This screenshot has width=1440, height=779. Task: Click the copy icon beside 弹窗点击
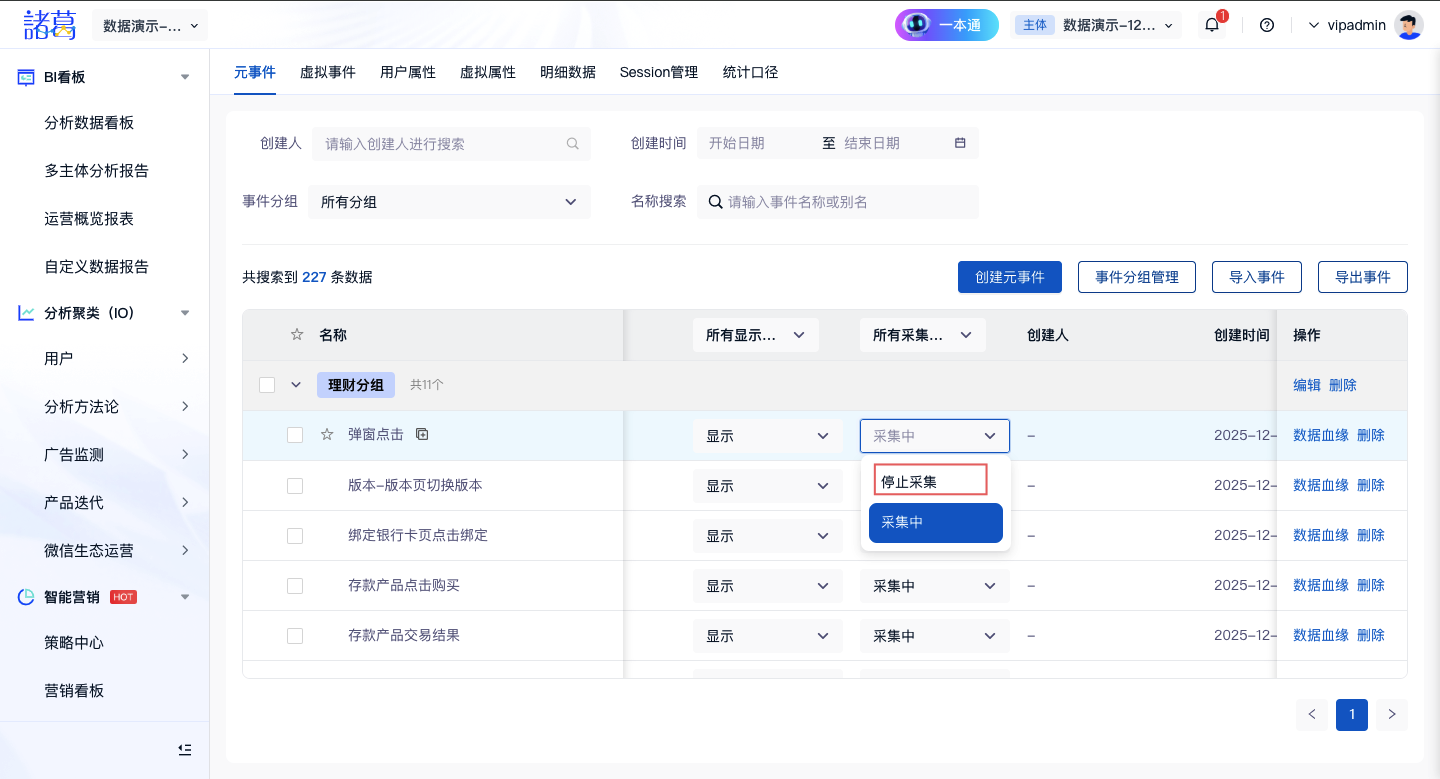pos(422,434)
